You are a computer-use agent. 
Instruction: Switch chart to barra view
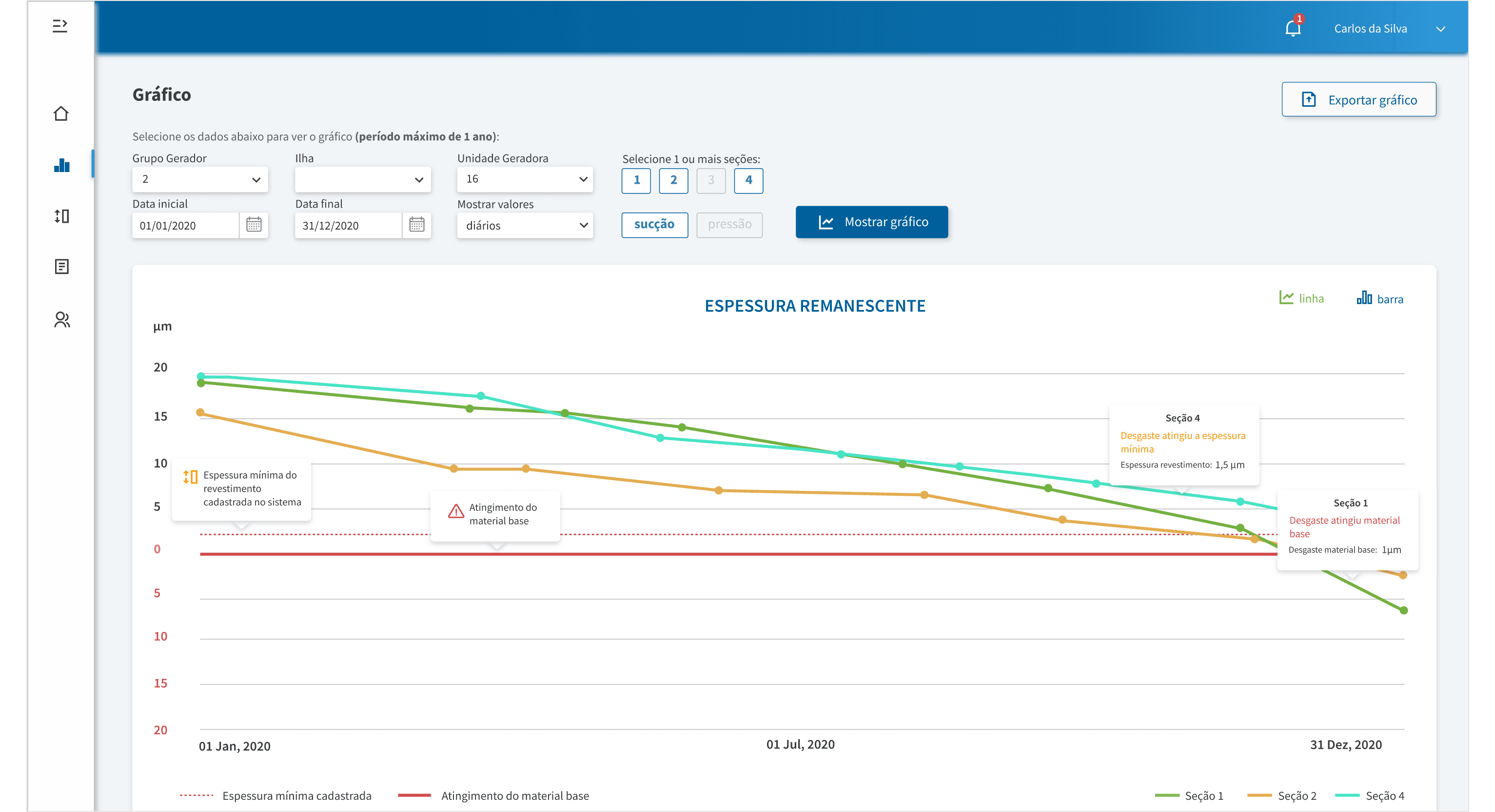pos(1379,299)
